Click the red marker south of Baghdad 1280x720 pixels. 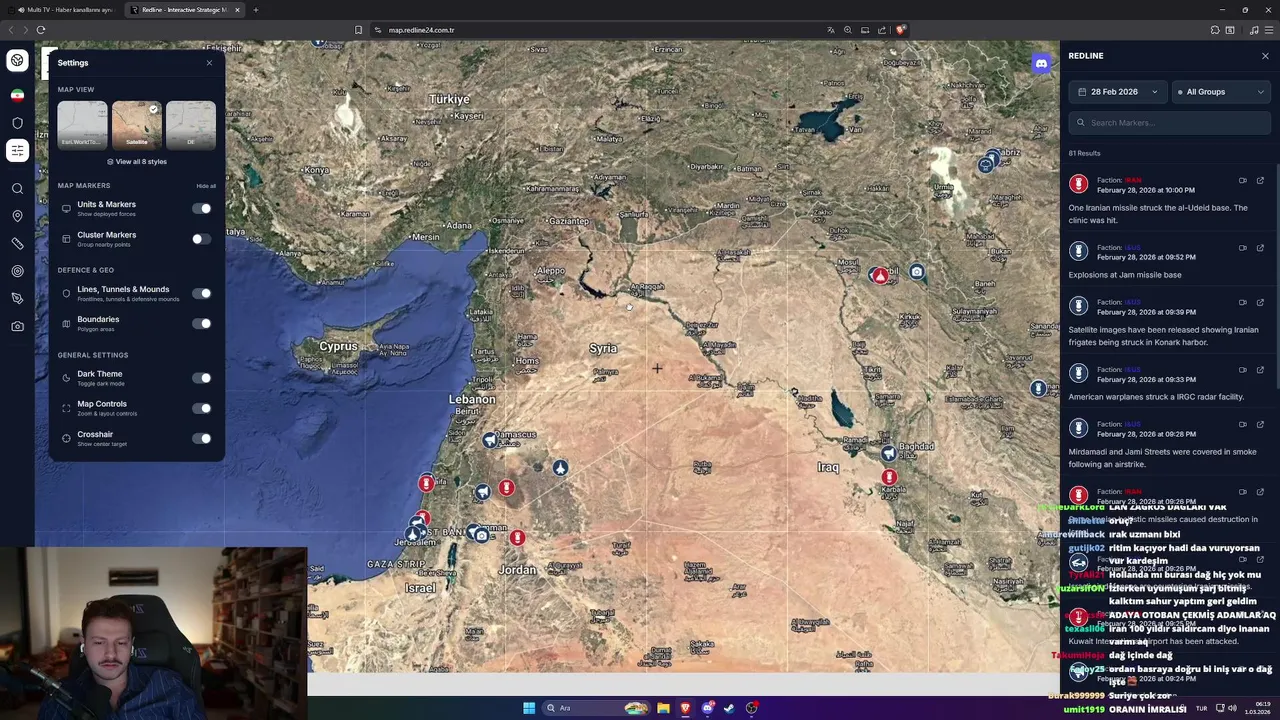click(889, 478)
